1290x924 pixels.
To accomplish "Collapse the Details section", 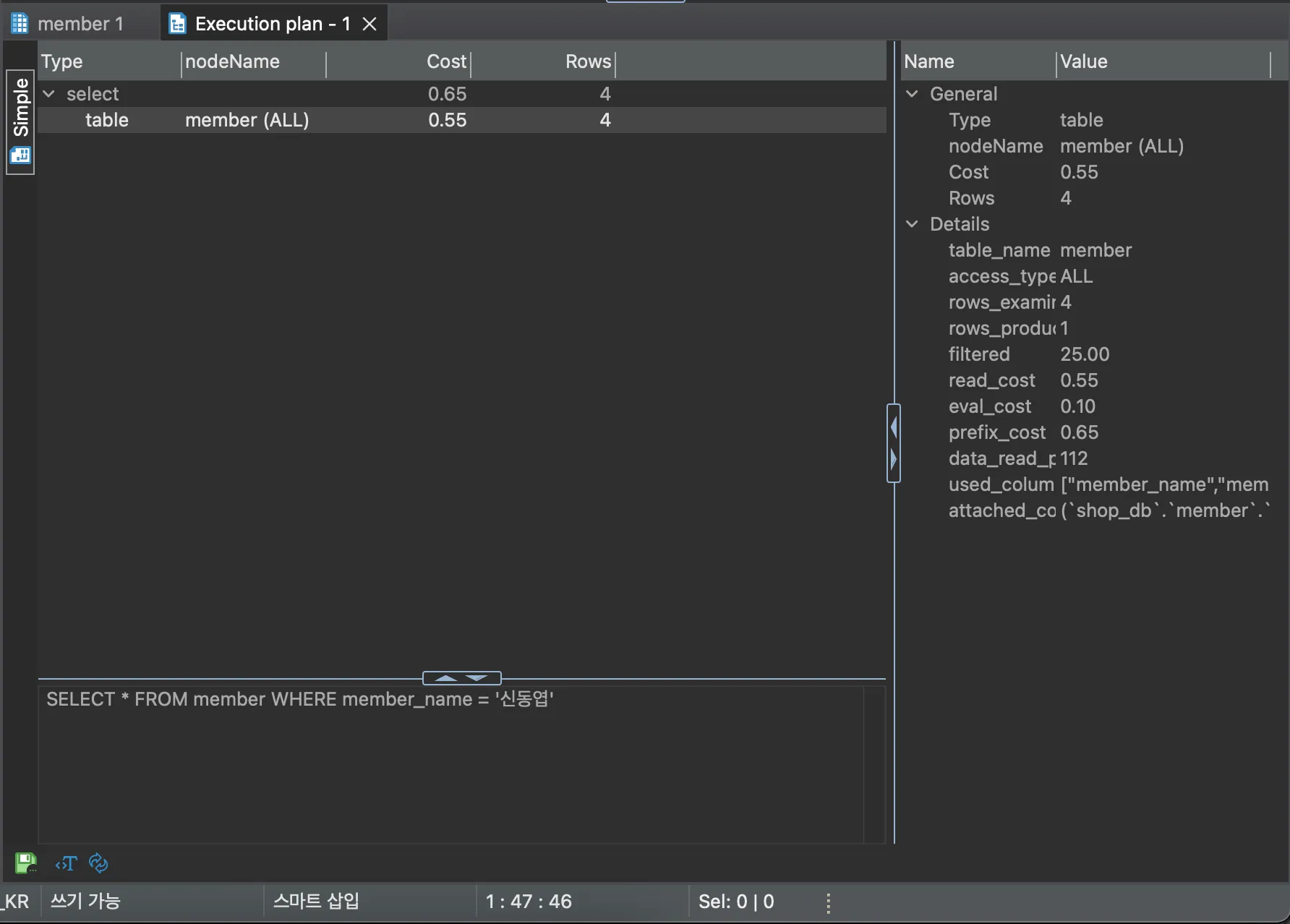I will (x=913, y=224).
